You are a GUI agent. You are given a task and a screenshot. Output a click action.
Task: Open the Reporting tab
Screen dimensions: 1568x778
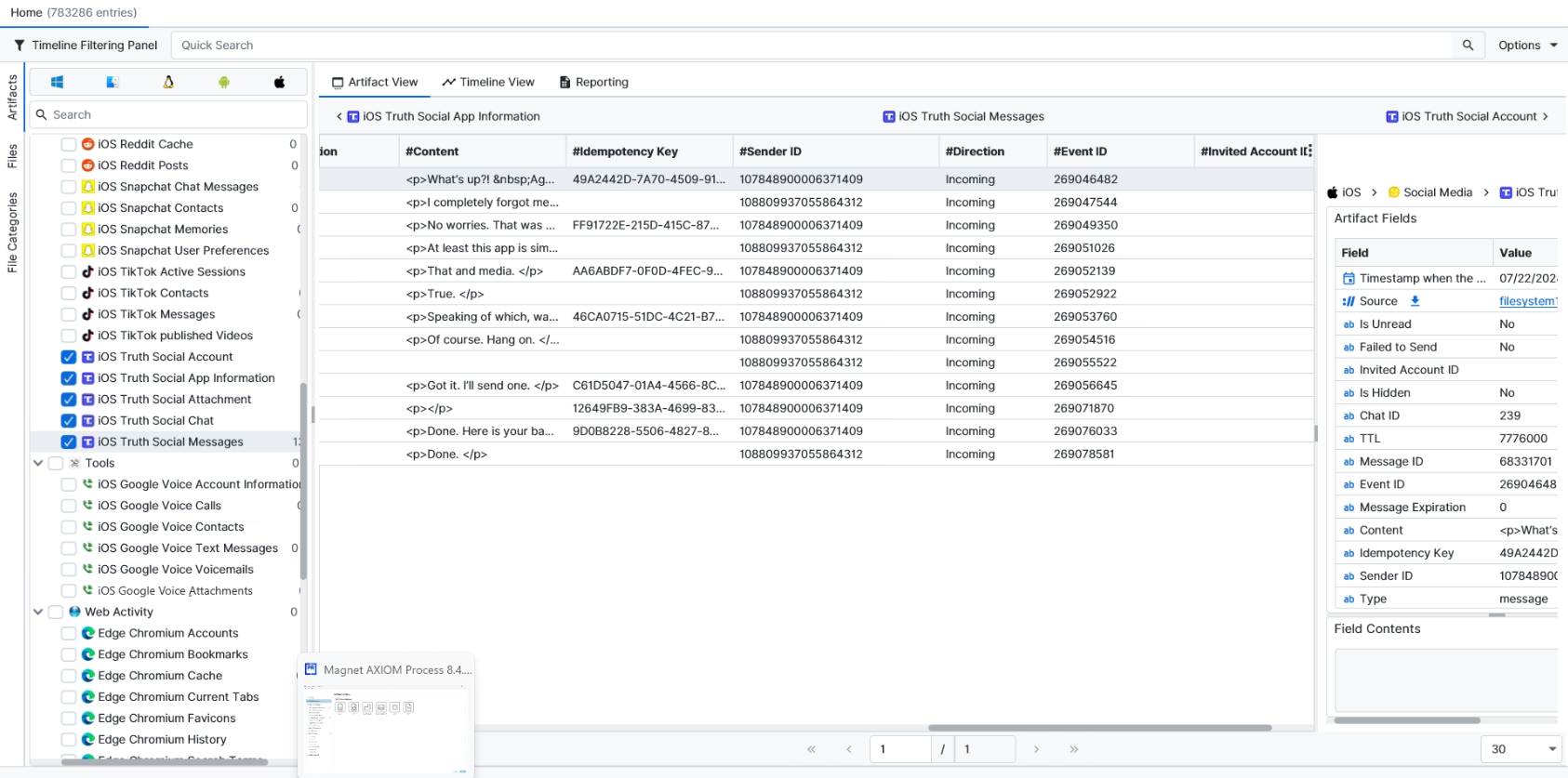(593, 82)
